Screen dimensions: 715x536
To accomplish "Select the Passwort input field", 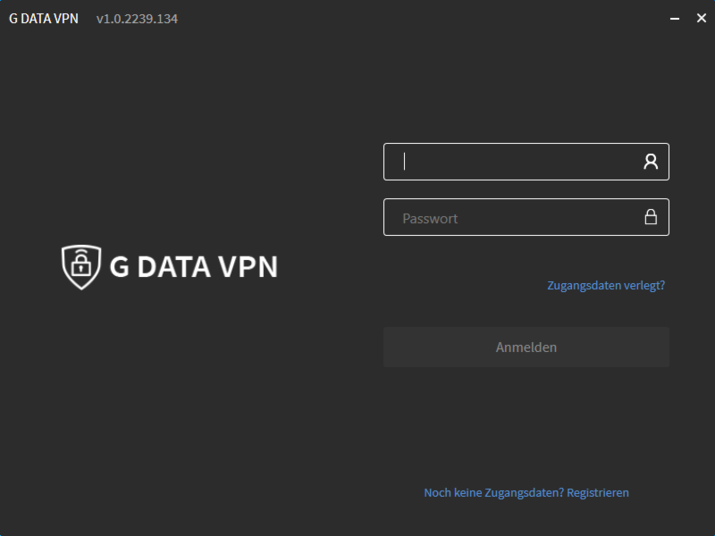I will (x=526, y=217).
